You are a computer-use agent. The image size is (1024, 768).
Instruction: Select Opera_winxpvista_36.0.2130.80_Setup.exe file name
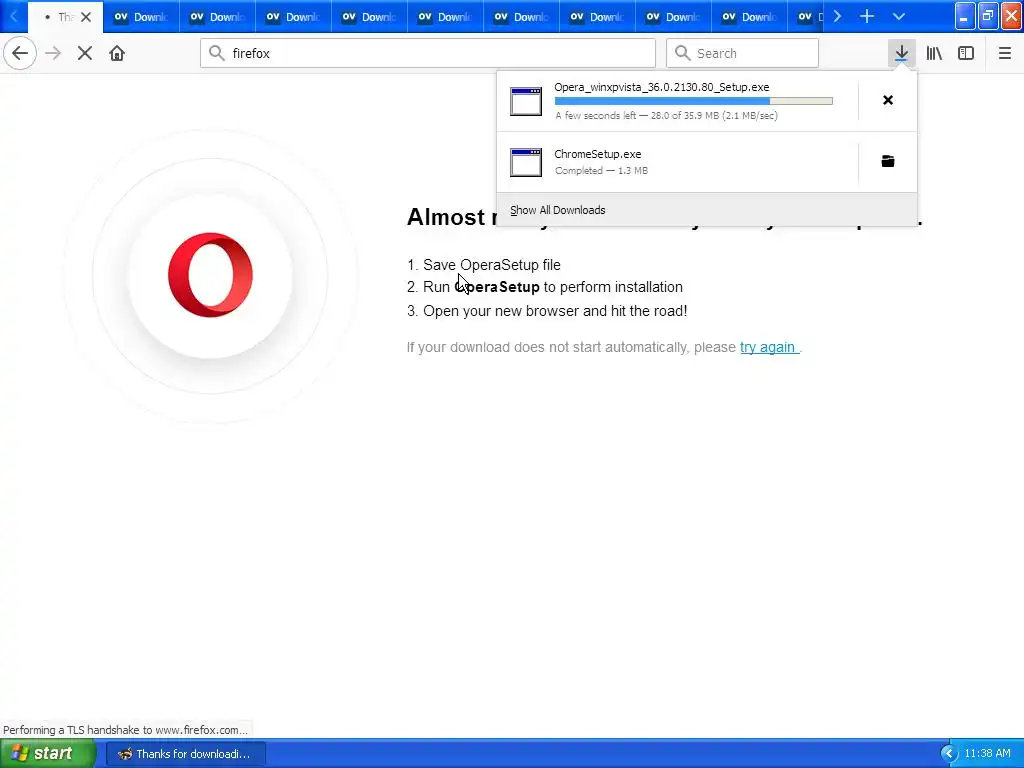tap(662, 87)
